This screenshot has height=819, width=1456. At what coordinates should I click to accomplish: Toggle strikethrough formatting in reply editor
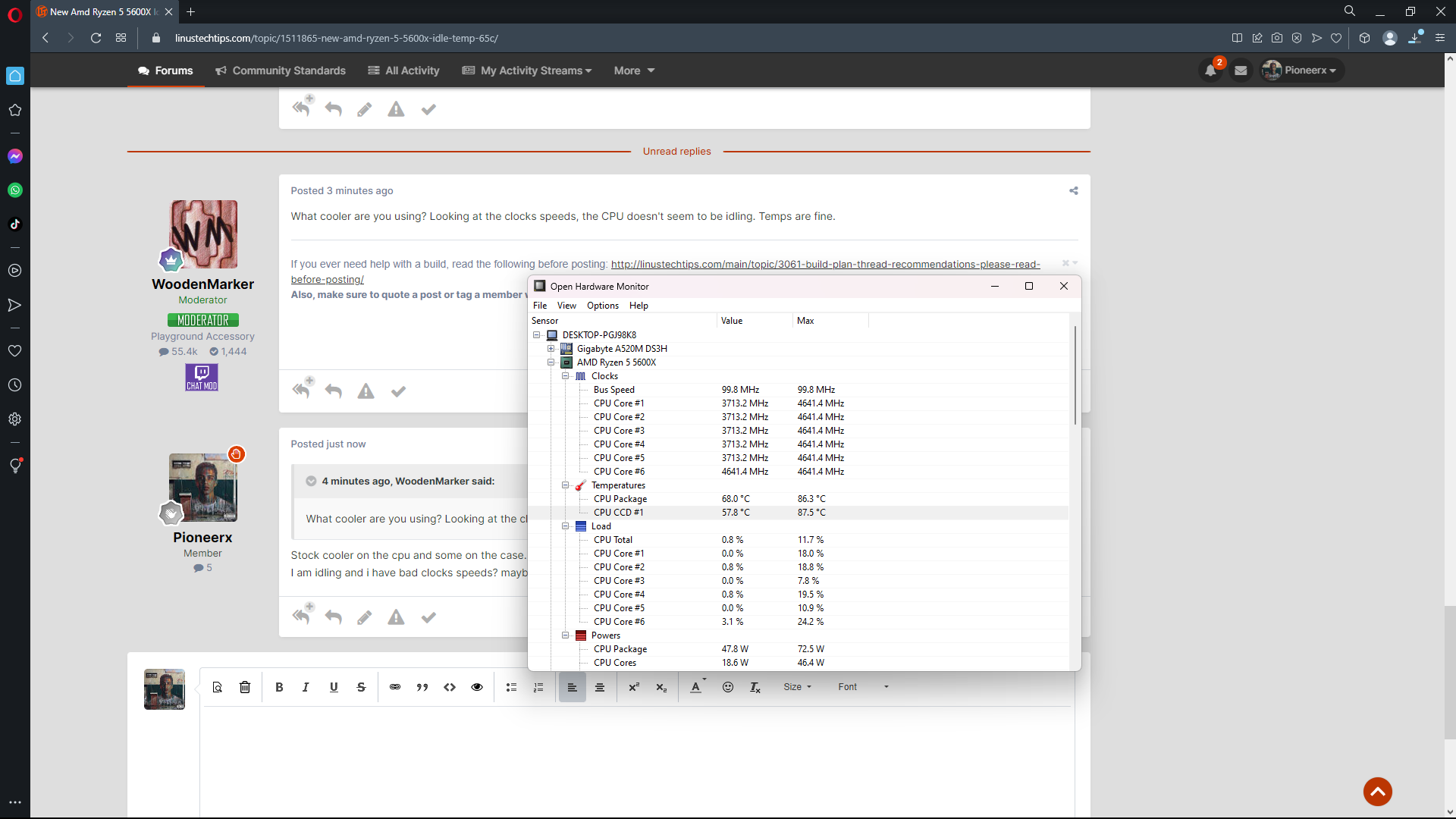click(x=361, y=687)
